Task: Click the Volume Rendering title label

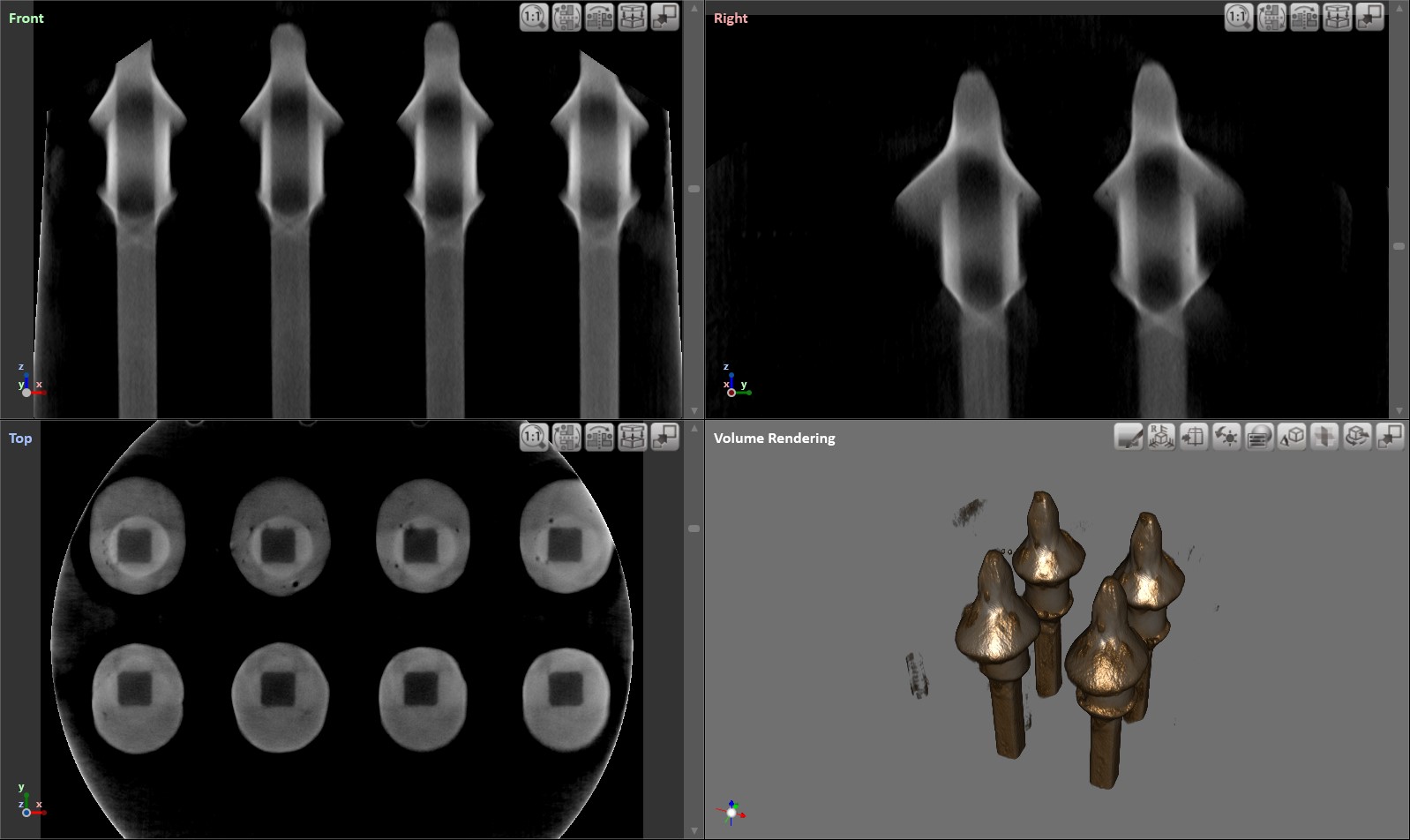Action: (x=775, y=438)
